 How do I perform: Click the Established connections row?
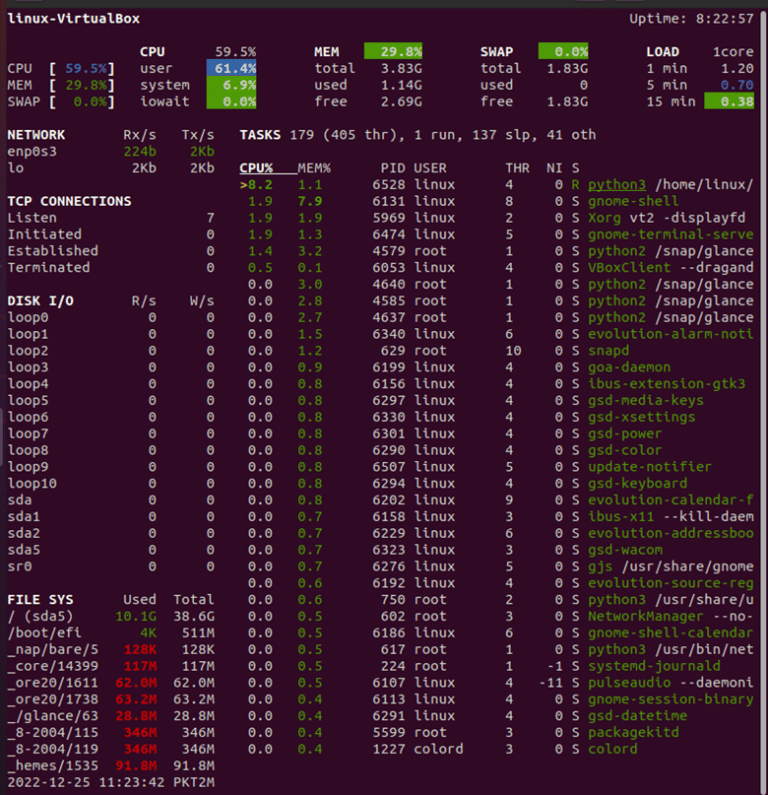pyautogui.click(x=111, y=251)
